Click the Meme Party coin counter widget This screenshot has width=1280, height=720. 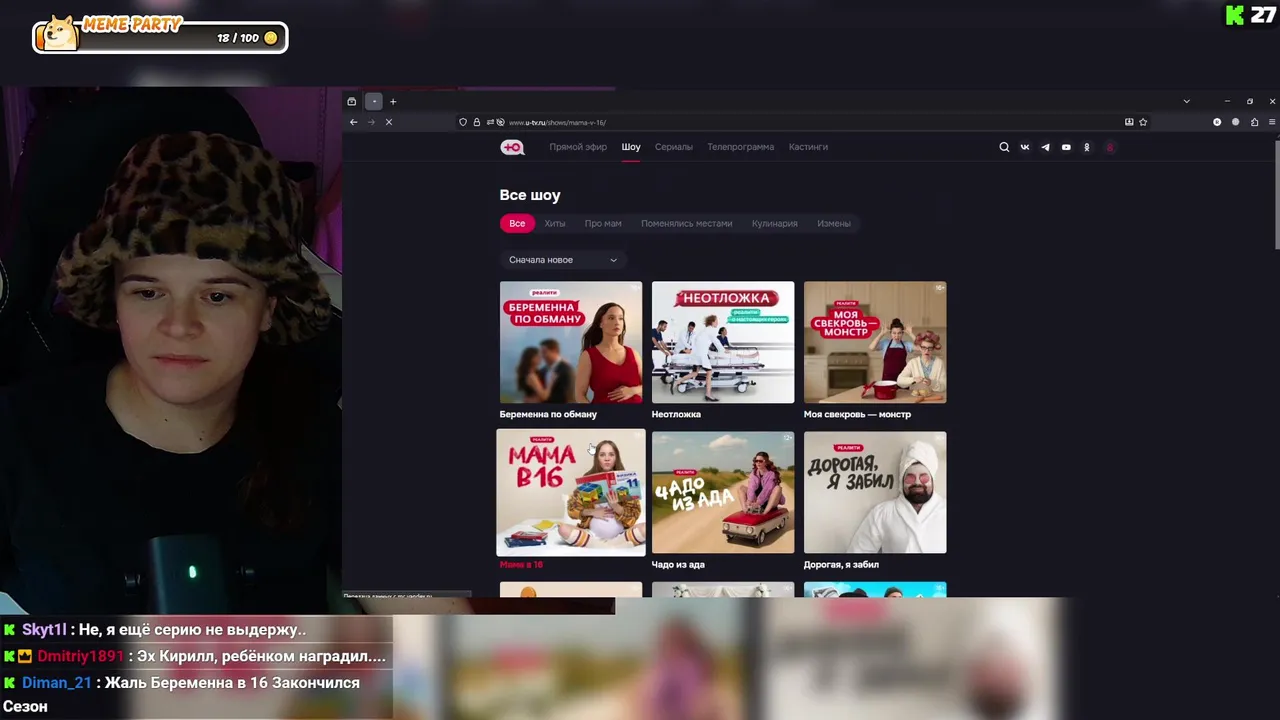pyautogui.click(x=161, y=36)
